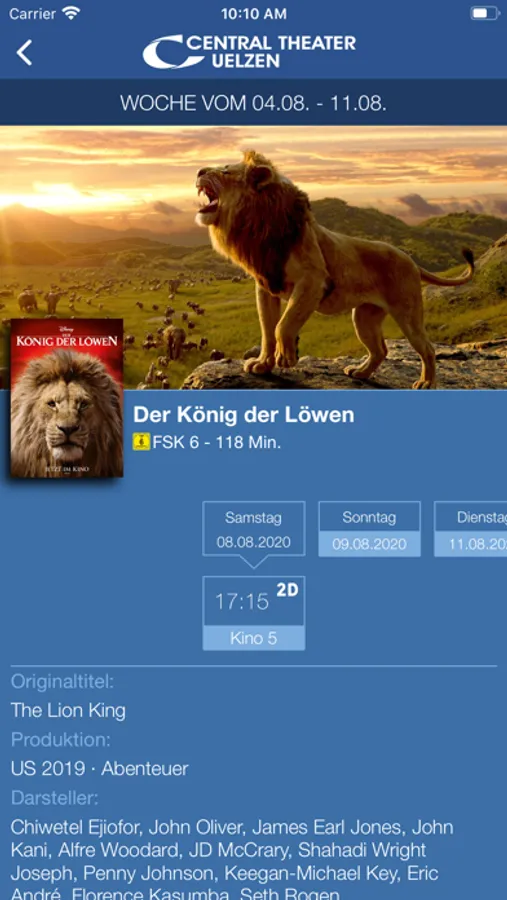
Task: Tap the Central Theater Uelzen logo
Action: click(x=249, y=52)
